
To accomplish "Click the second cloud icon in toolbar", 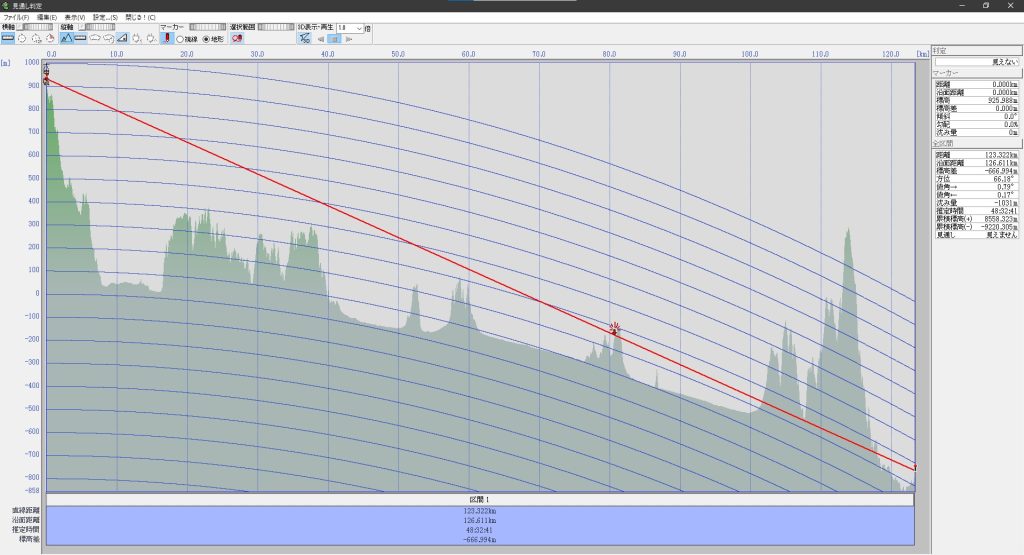I will 108,39.
